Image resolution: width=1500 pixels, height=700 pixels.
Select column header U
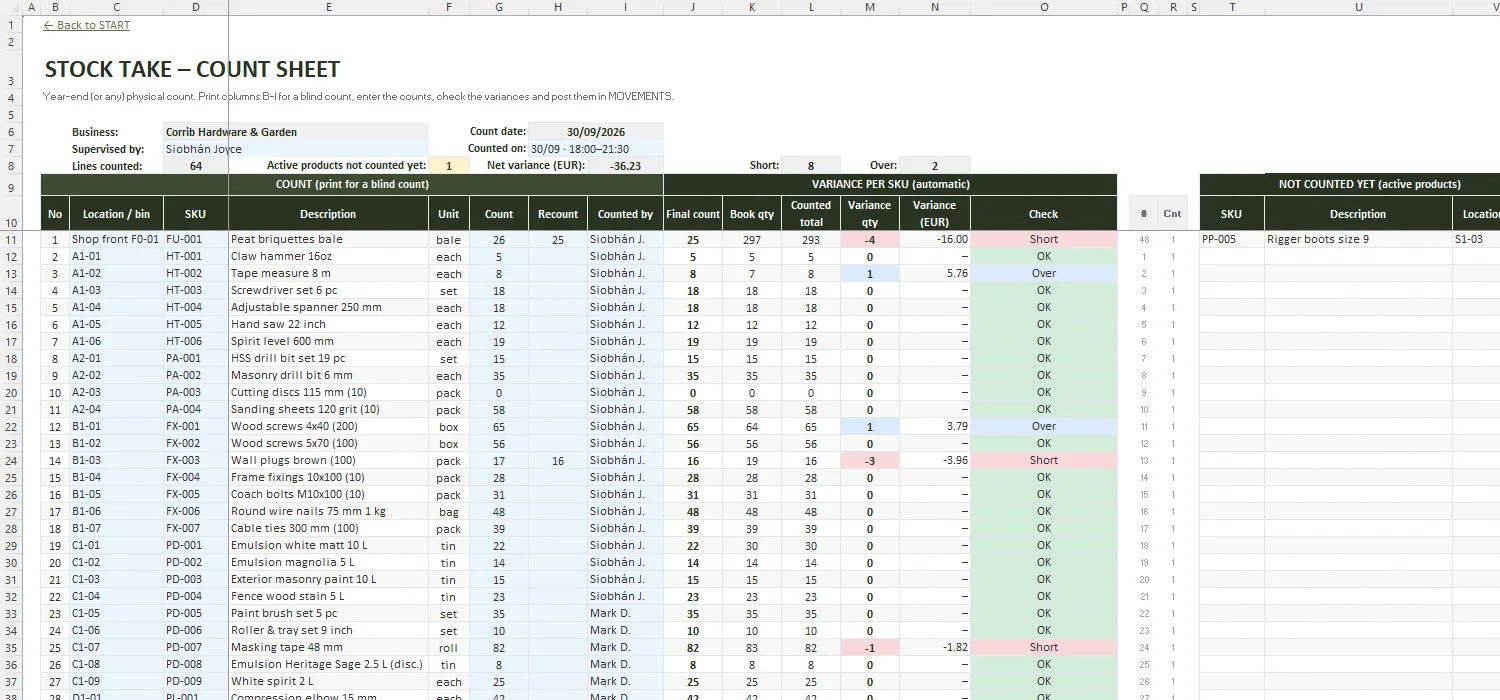[1358, 7]
